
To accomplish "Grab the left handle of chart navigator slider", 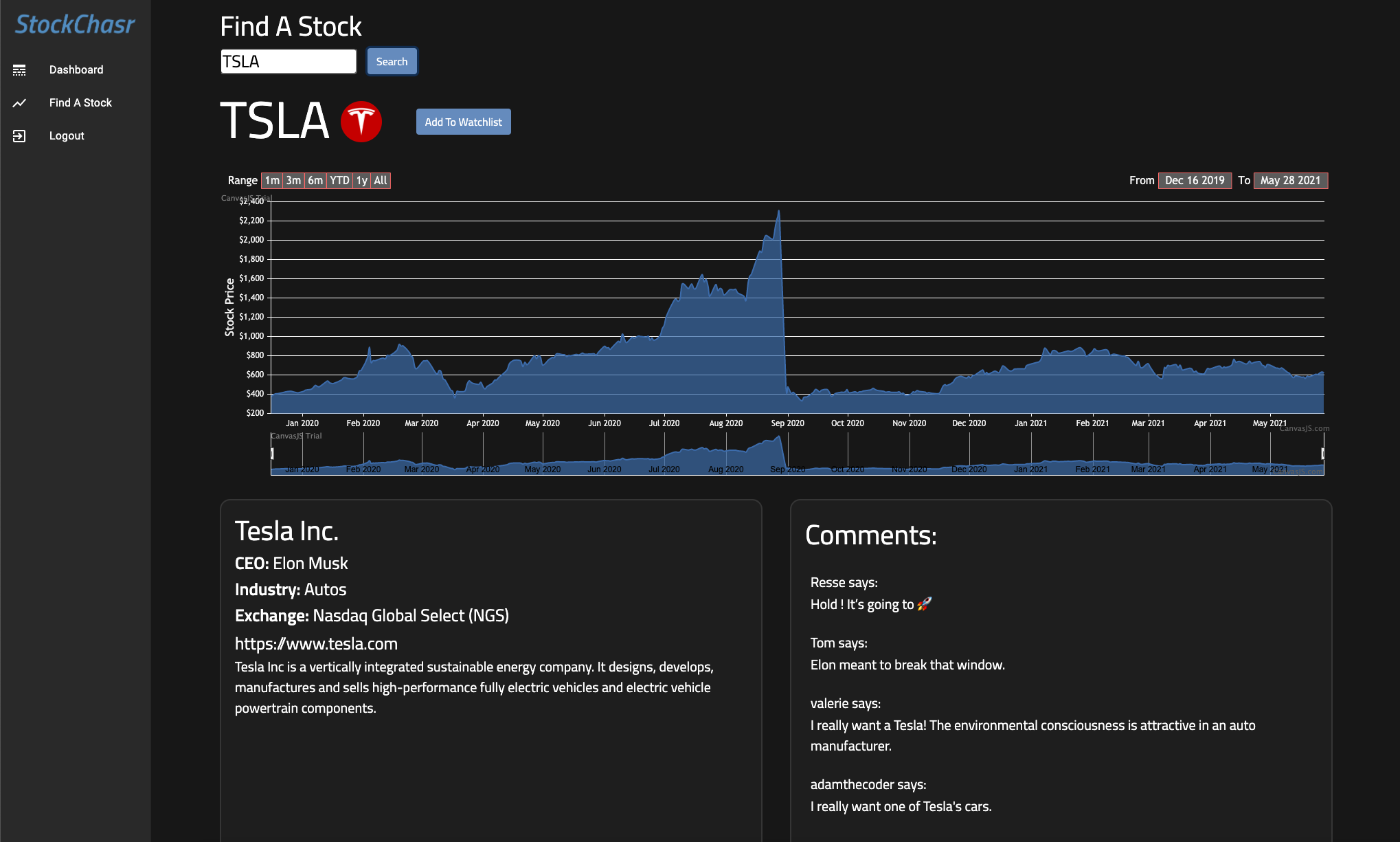I will point(272,454).
